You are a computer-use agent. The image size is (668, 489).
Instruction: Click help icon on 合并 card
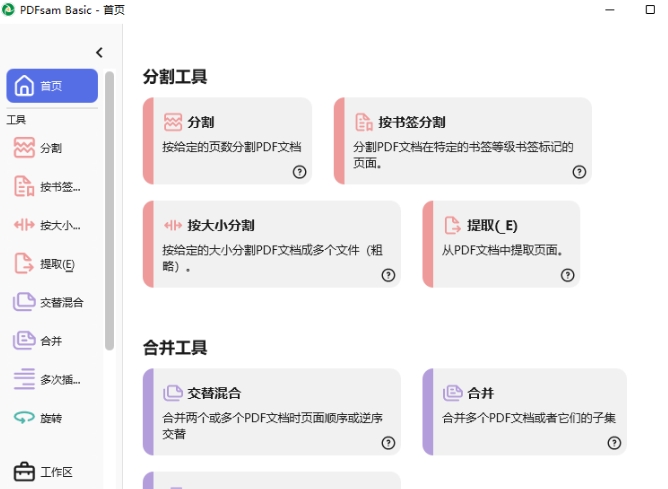(614, 443)
